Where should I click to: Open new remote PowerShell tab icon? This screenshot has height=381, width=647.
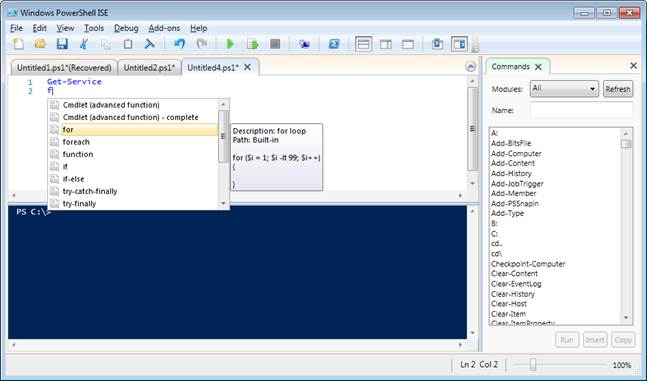point(305,44)
